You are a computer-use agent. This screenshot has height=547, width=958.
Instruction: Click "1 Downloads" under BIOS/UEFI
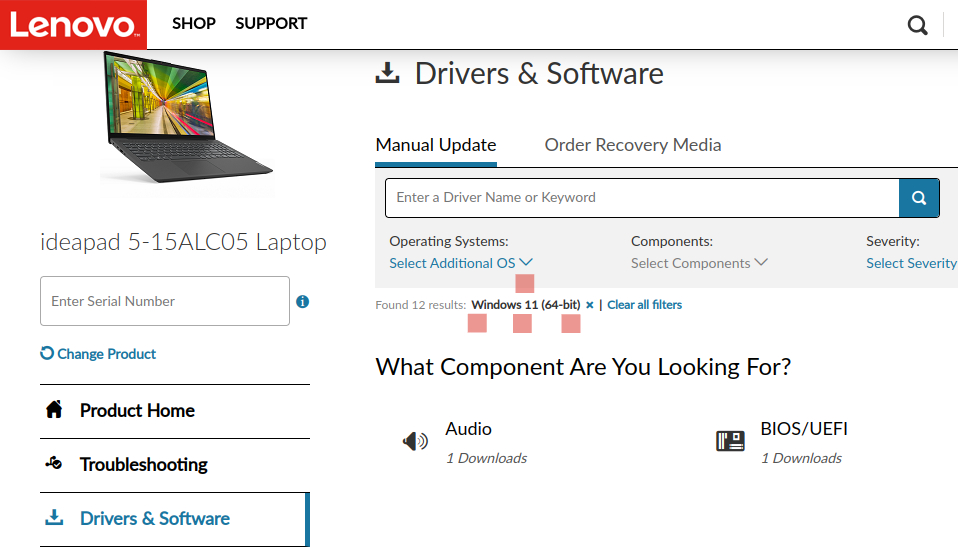coord(801,458)
